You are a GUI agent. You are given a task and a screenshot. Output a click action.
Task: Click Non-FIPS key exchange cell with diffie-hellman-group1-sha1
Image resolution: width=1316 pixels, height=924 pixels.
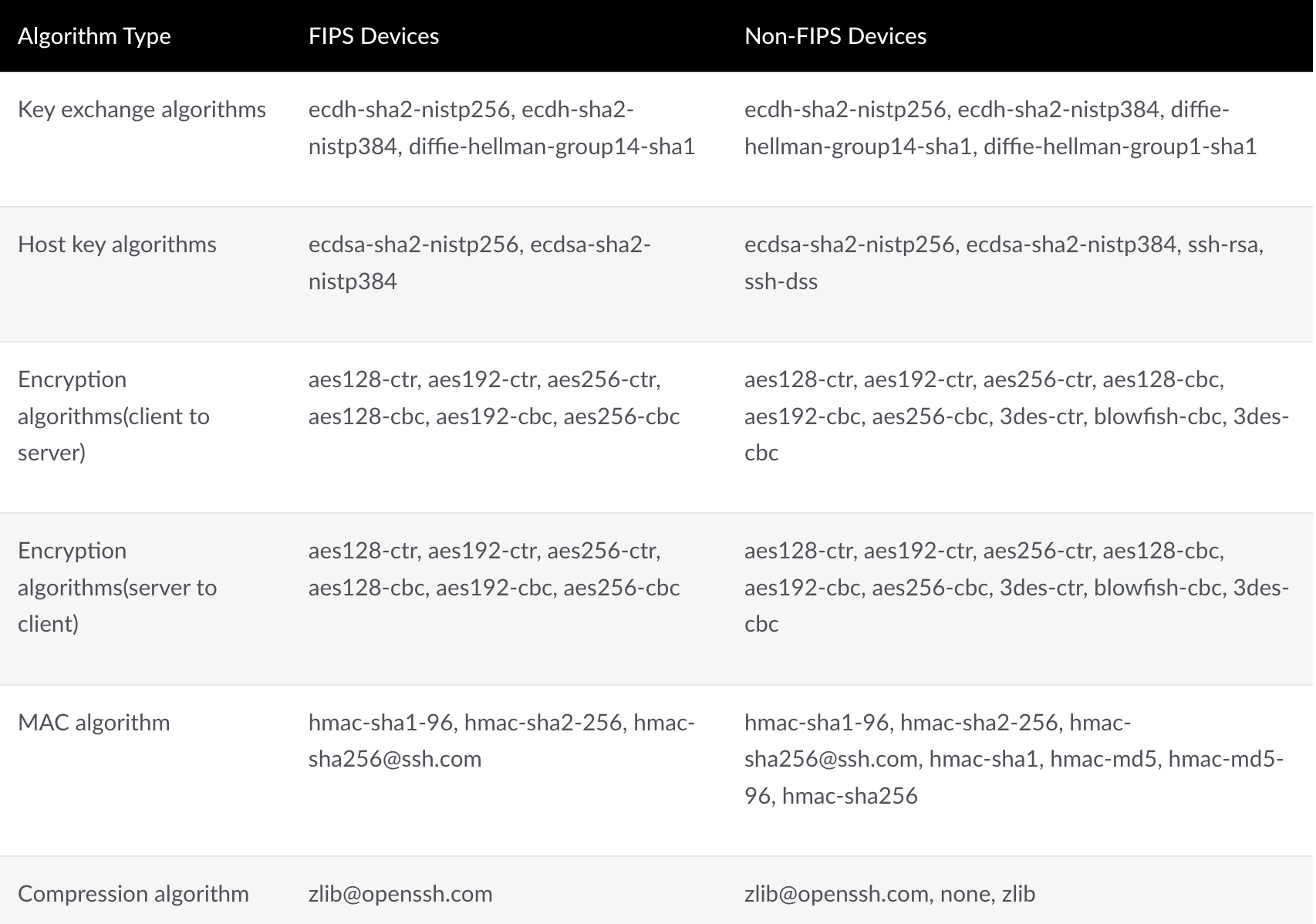coord(1000,128)
